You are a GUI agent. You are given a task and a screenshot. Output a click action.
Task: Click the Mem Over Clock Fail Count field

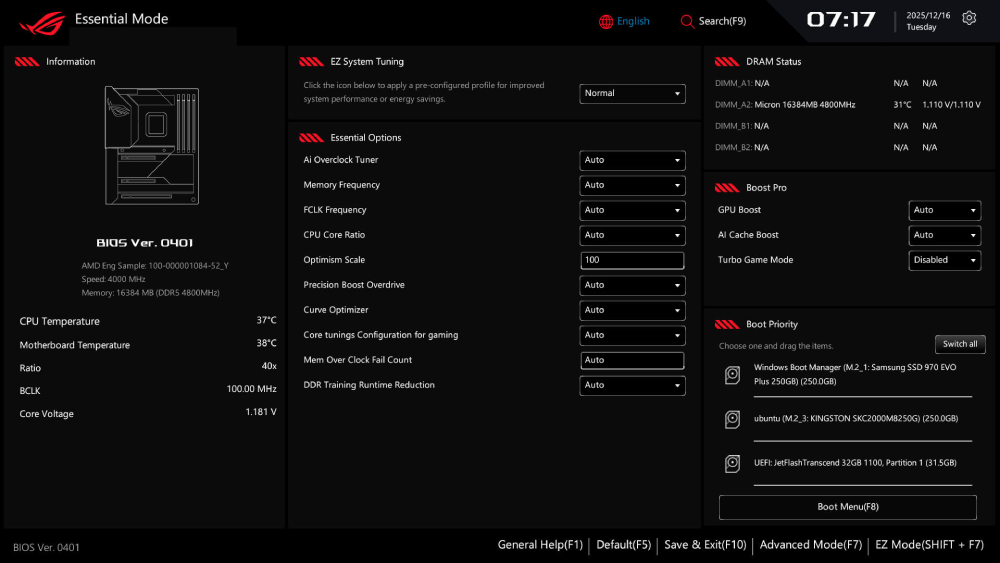[632, 360]
